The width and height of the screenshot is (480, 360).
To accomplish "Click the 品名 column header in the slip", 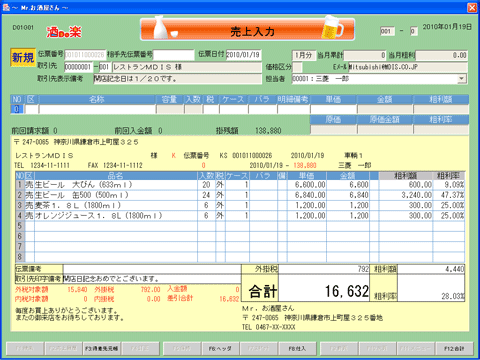I will click(116, 176).
